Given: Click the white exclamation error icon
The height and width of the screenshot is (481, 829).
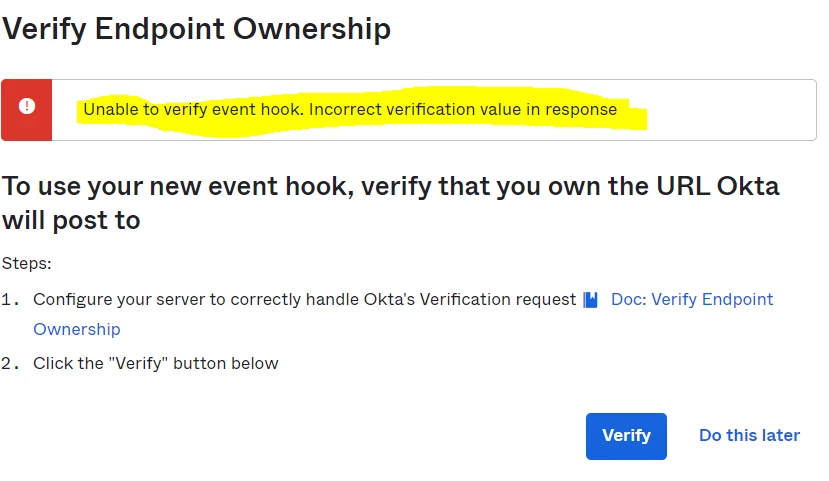Looking at the screenshot, I should 27,106.
